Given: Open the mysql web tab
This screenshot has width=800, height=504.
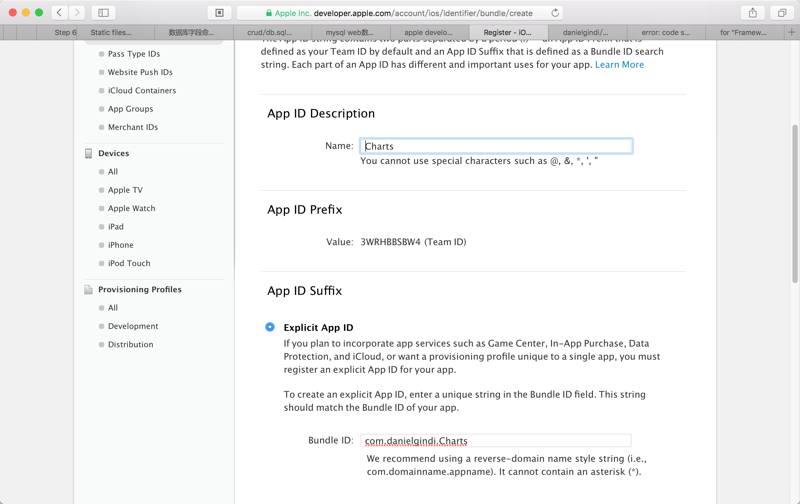Looking at the screenshot, I should click(x=350, y=32).
